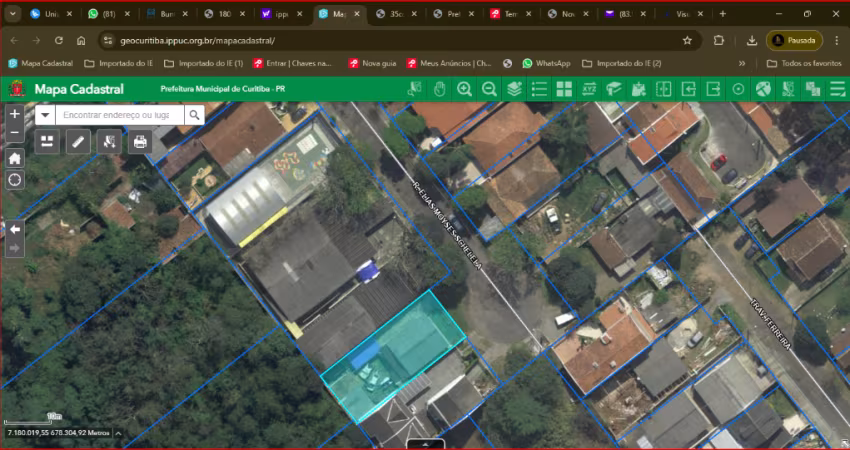Open the SQL query tool
Image resolution: width=850 pixels, height=450 pixels.
point(788,89)
